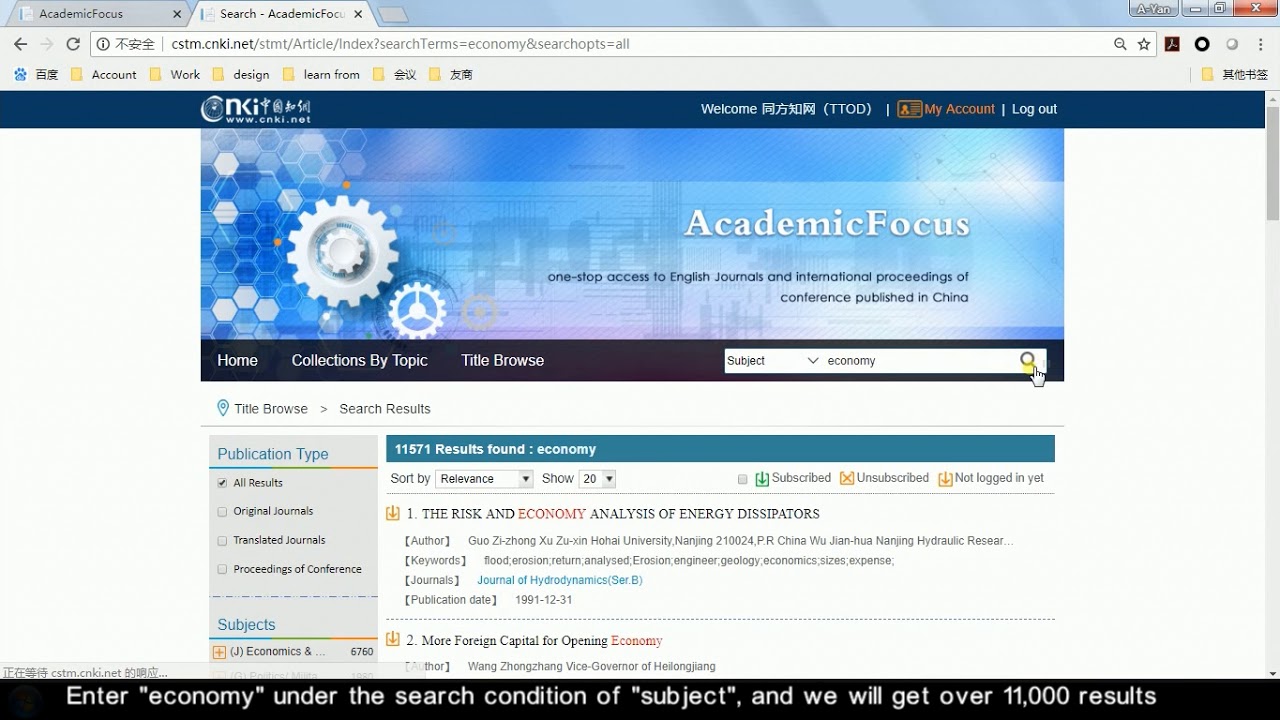
Task: Open the 其他书签 bookmarks folder
Action: click(1235, 74)
